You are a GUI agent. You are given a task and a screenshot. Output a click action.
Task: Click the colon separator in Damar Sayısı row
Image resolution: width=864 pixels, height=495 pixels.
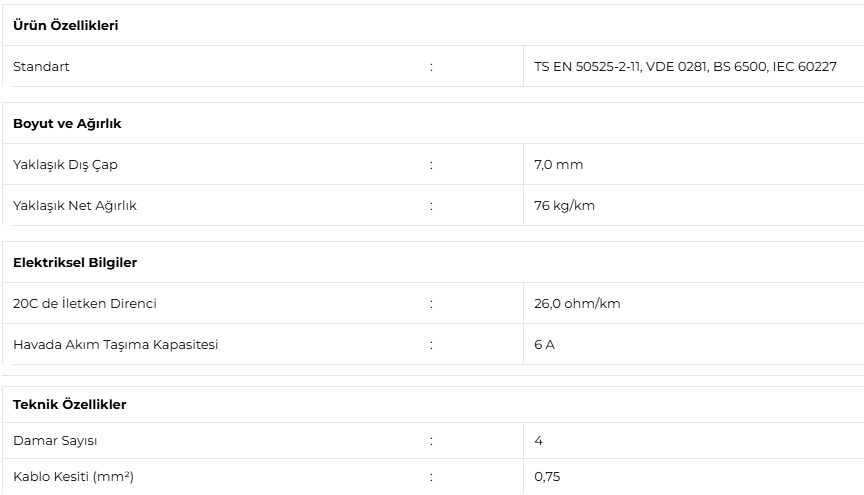click(431, 441)
